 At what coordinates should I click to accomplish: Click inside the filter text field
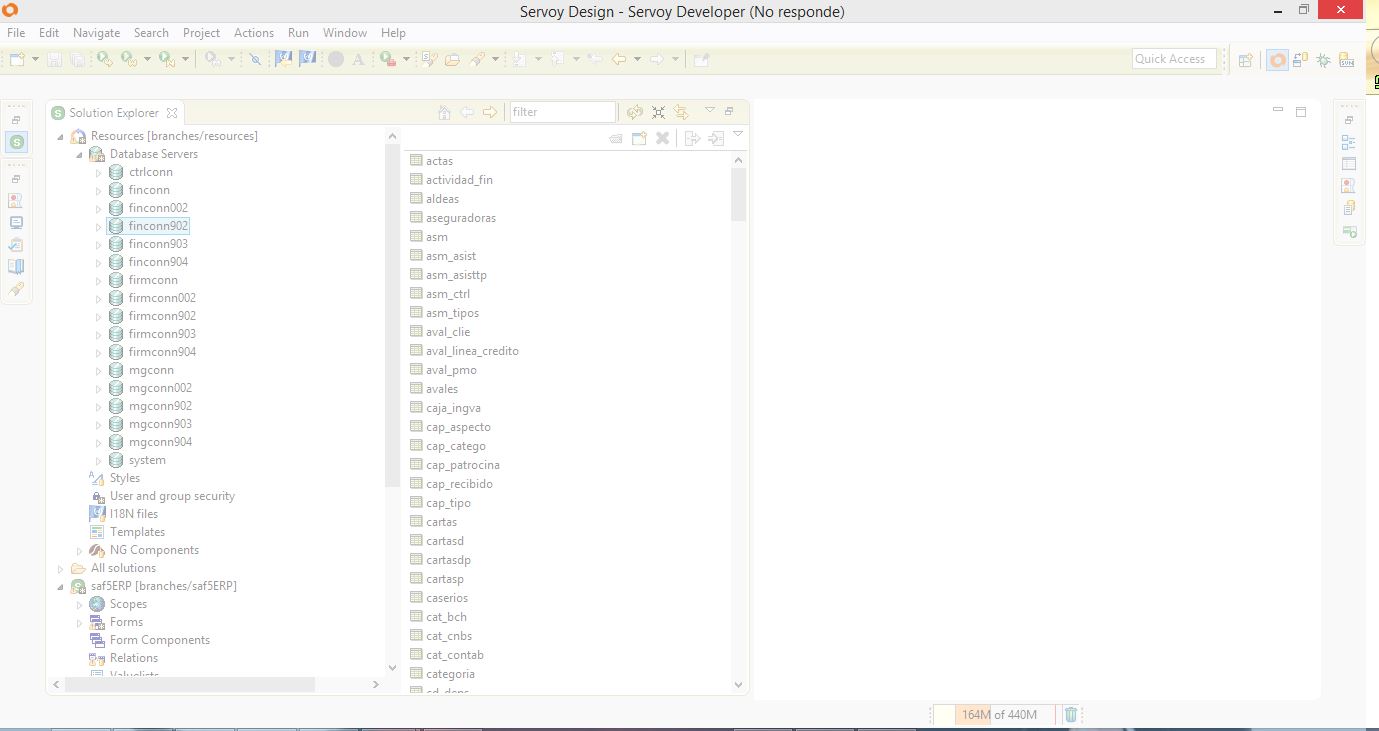(x=562, y=112)
